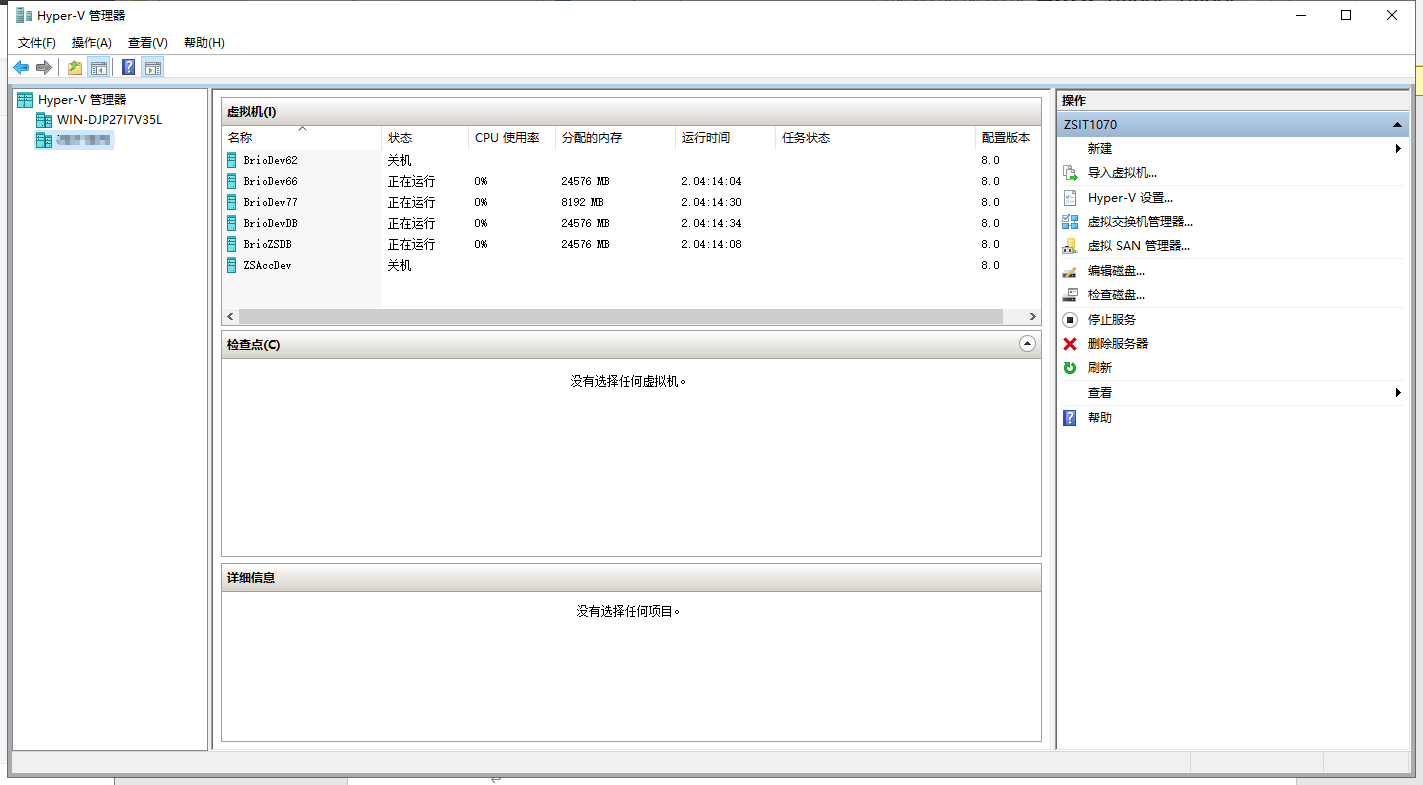The height and width of the screenshot is (785, 1423).
Task: Click the blue Help toolbar icon
Action: tap(129, 67)
